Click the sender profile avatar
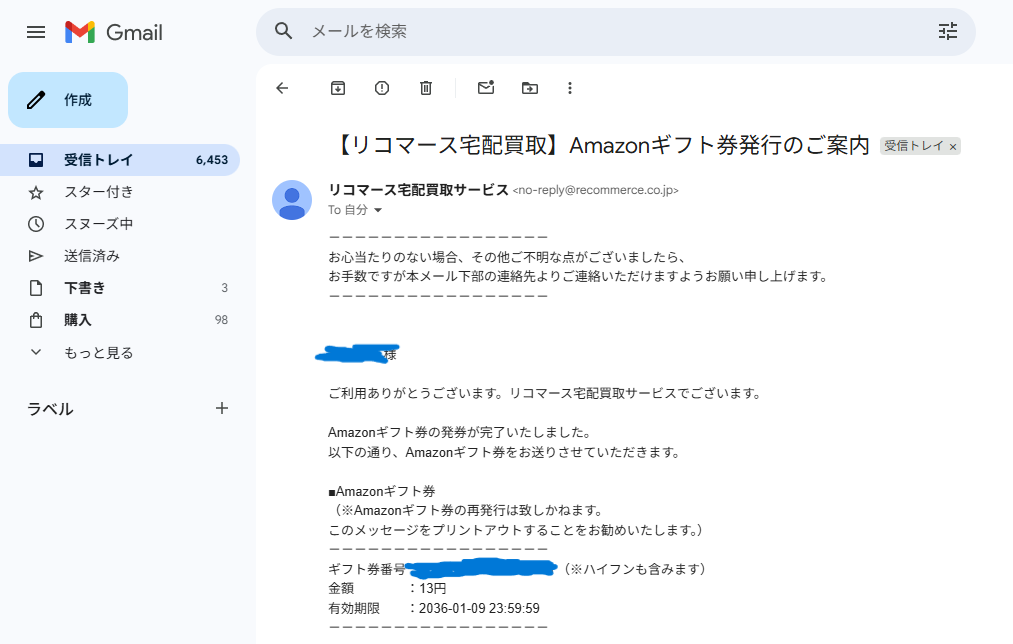The width and height of the screenshot is (1013, 644). (292, 200)
